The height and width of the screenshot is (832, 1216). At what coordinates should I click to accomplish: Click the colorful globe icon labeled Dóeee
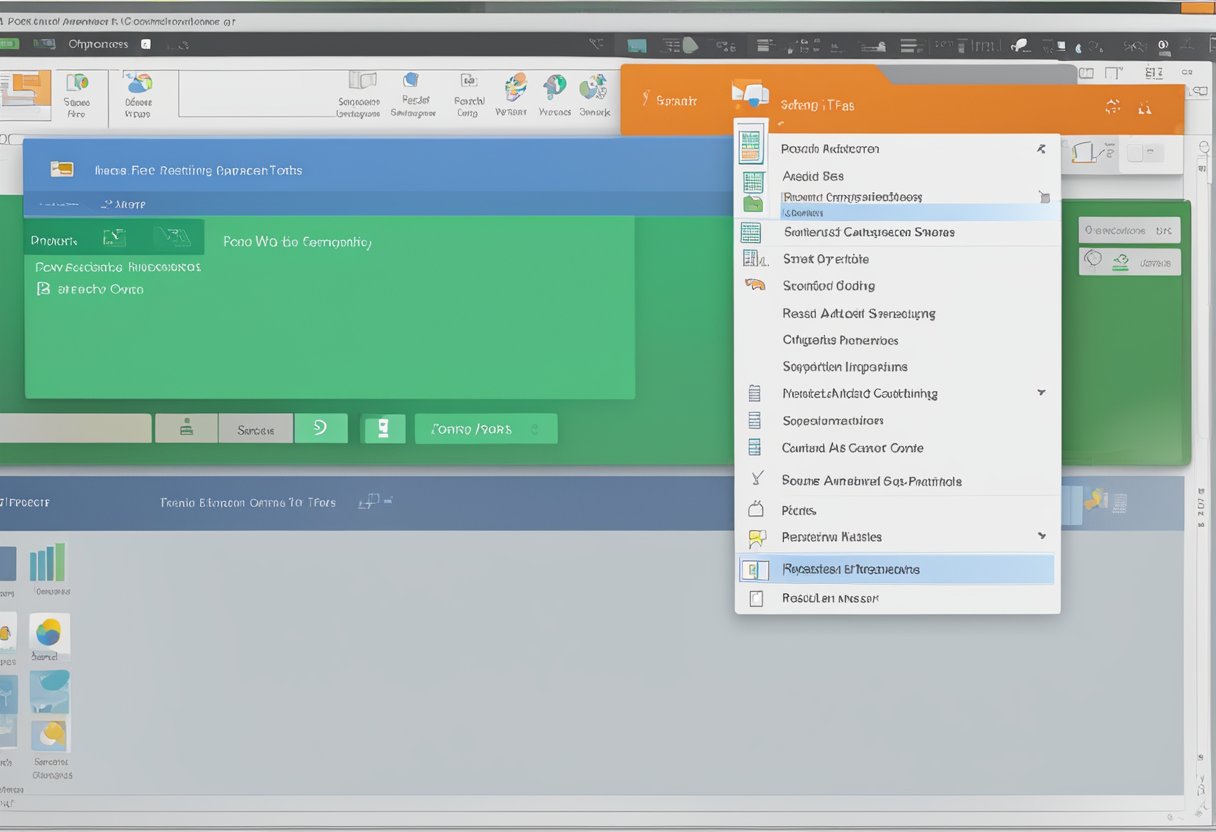pyautogui.click(x=138, y=84)
